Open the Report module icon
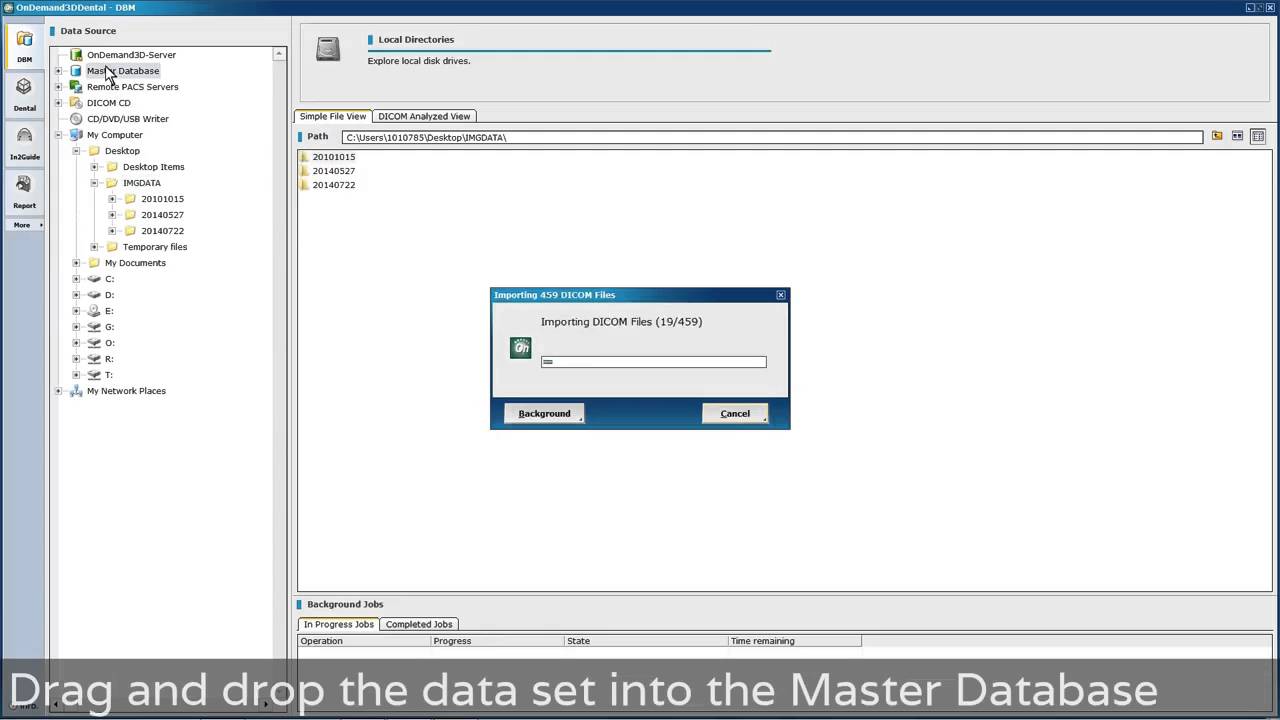Screen dimensions: 1280x720 24,191
